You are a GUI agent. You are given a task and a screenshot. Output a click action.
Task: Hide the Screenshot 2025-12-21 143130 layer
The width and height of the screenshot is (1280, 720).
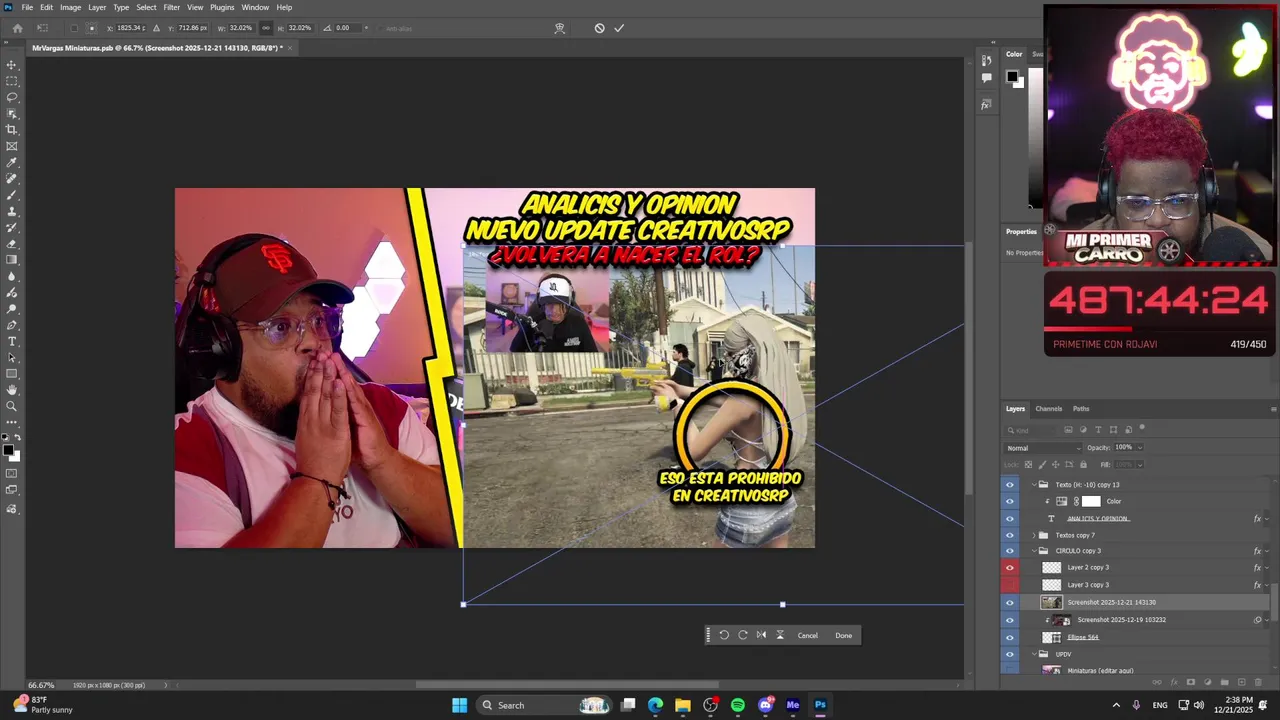[x=1009, y=602]
